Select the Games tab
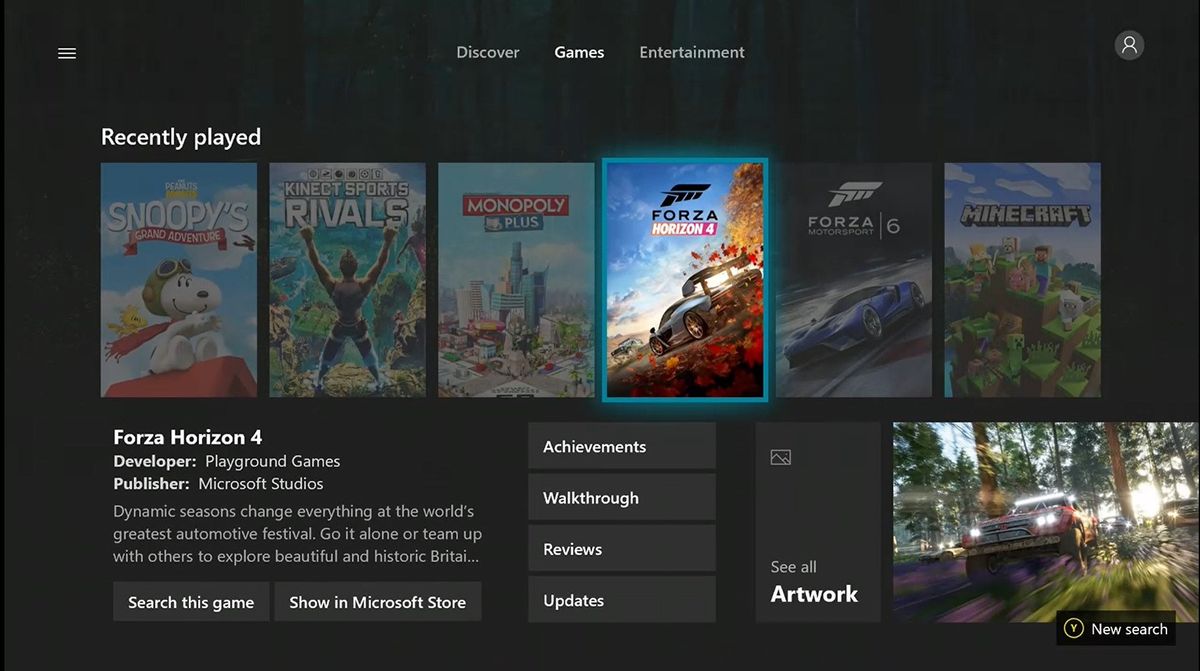Image resolution: width=1200 pixels, height=671 pixels. tap(579, 52)
